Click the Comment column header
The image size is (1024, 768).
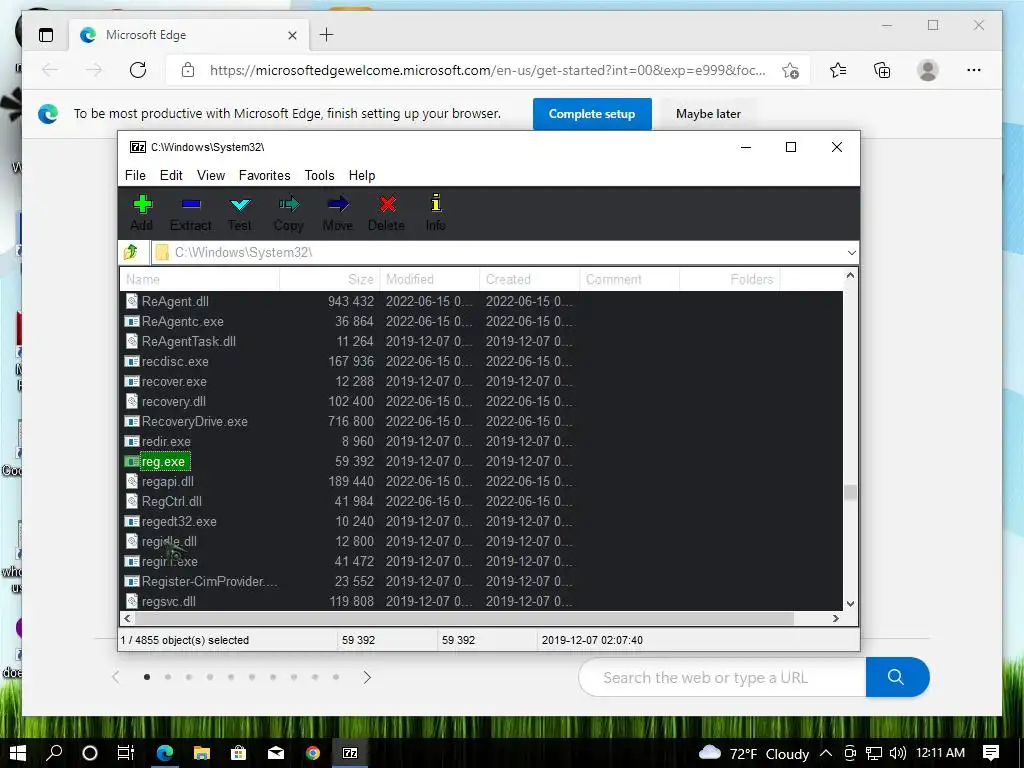click(x=630, y=280)
